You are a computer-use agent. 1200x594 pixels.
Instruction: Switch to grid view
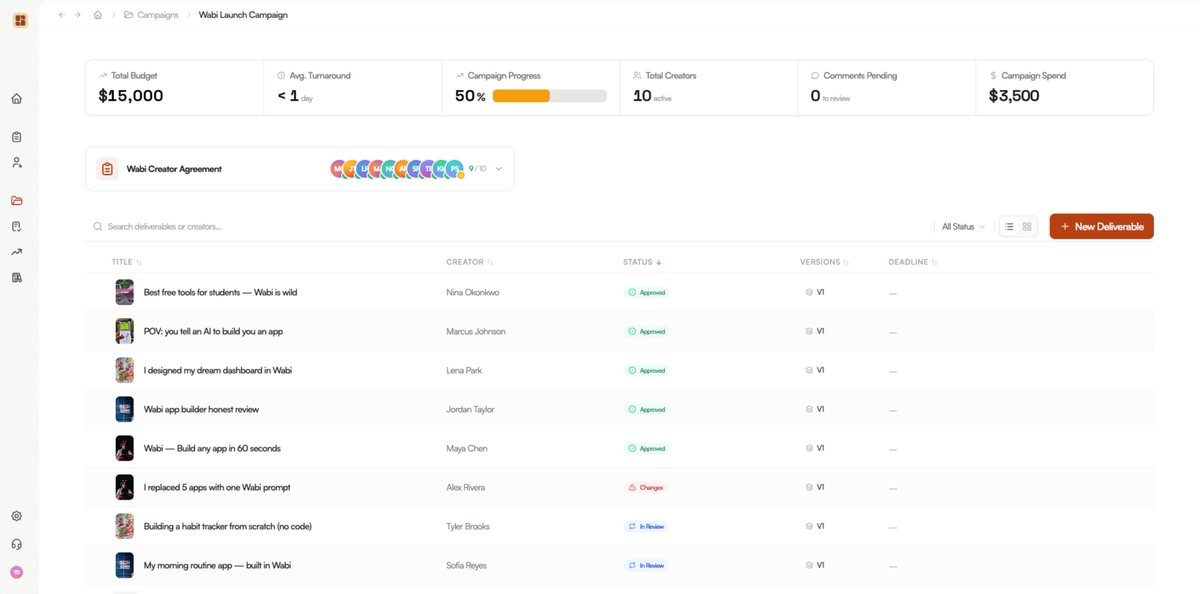click(x=1027, y=227)
